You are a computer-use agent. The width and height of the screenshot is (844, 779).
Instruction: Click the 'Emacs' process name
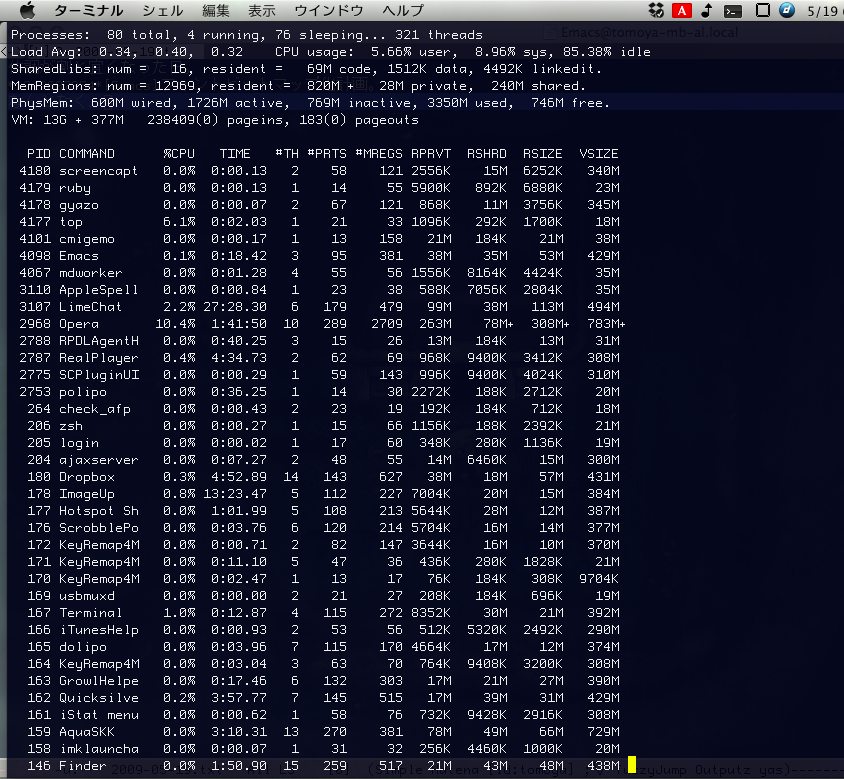pos(79,256)
